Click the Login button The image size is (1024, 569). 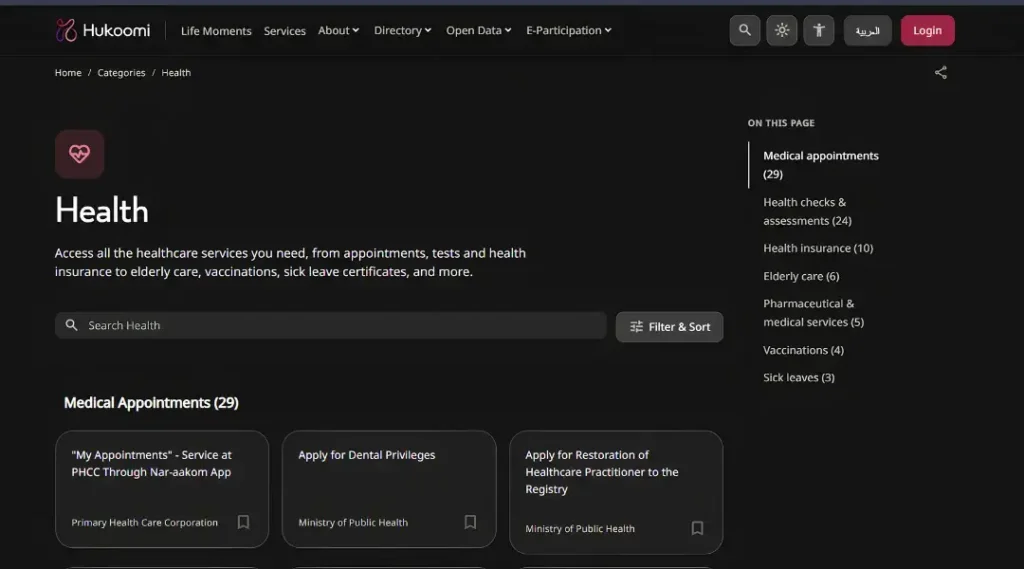(x=927, y=30)
